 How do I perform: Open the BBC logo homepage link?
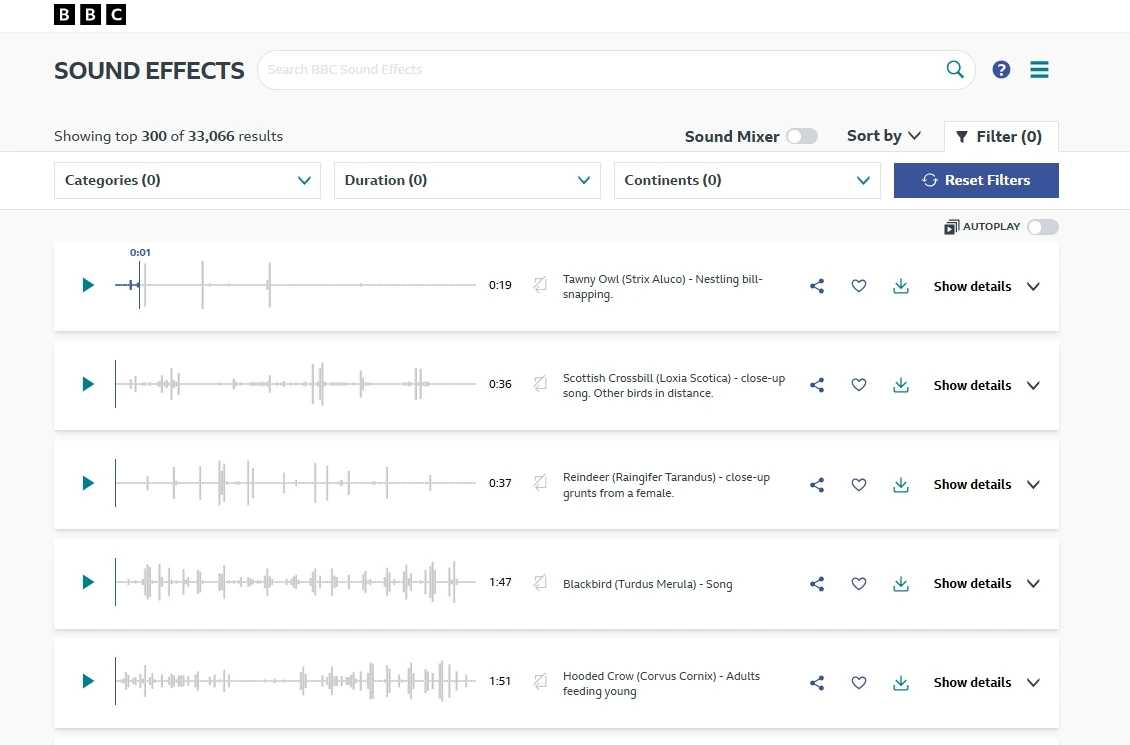[90, 14]
